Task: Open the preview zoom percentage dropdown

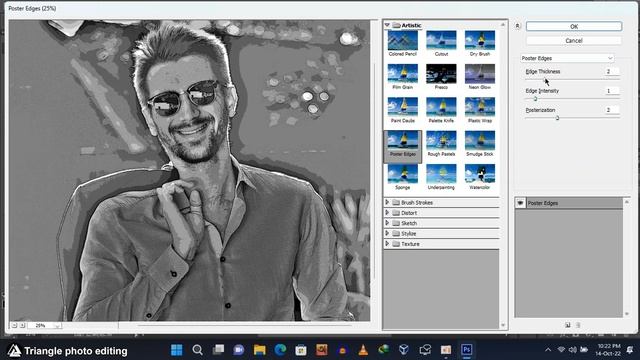Action: click(57, 325)
